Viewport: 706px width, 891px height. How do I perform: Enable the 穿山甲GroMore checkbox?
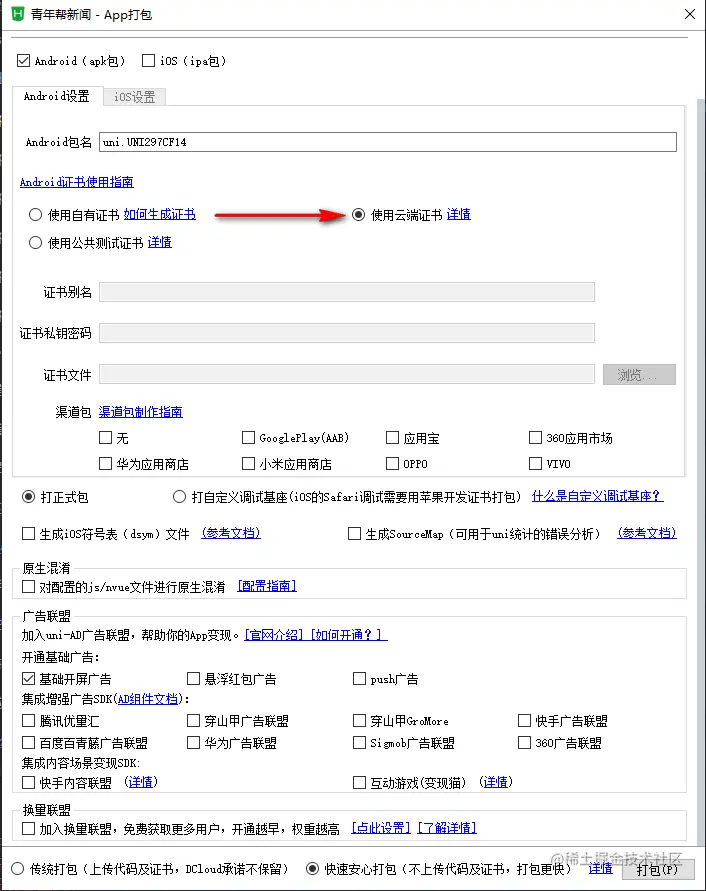coord(359,721)
